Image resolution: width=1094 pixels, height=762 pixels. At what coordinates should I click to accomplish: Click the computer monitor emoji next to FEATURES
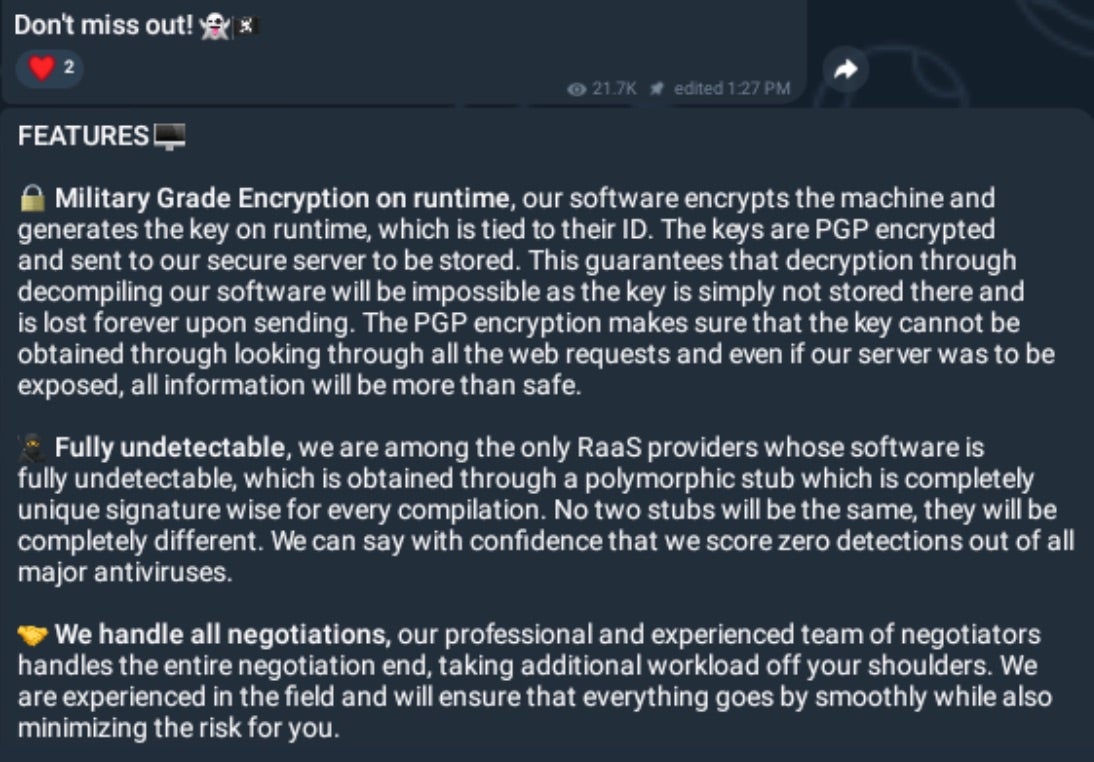coord(170,138)
